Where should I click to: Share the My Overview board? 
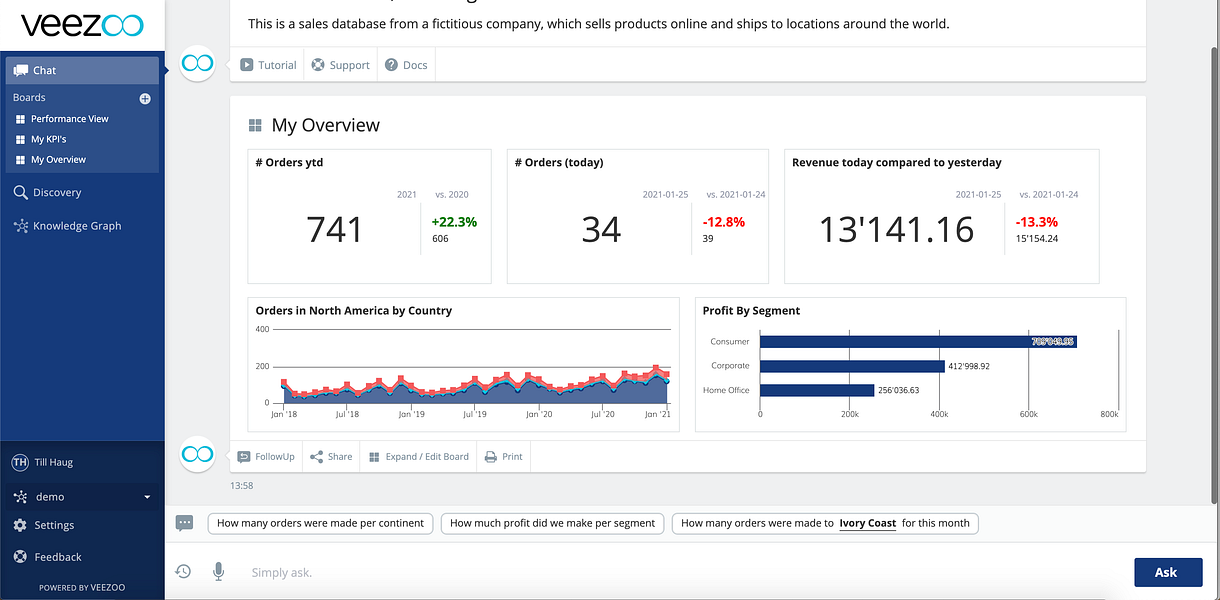[x=330, y=456]
